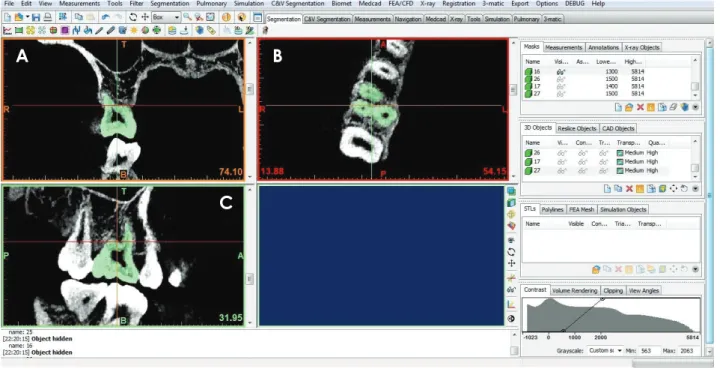
Task: Click the Save project floppy icon
Action: [36, 17]
